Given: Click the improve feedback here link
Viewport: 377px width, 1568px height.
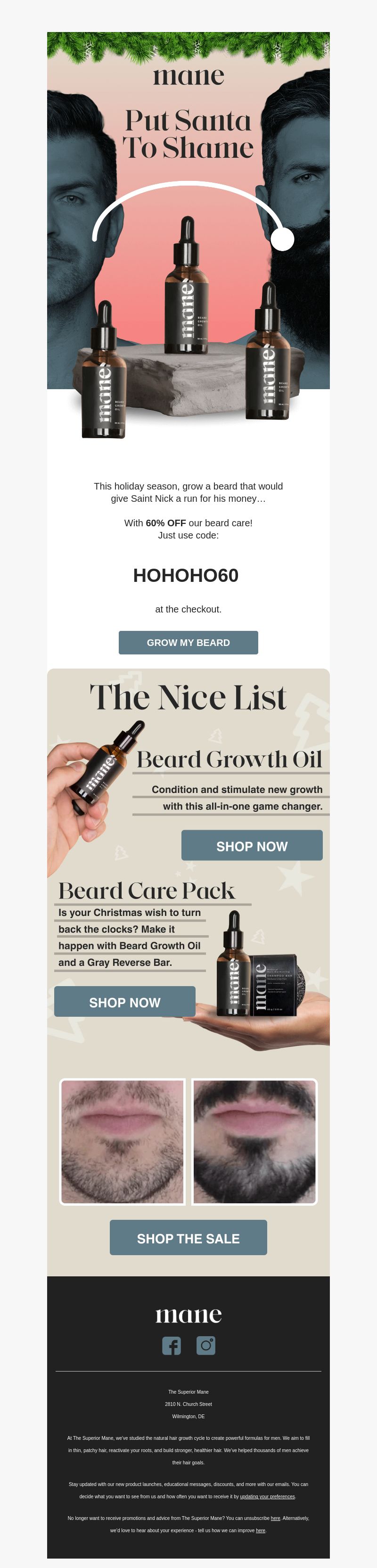Looking at the screenshot, I should (261, 1530).
